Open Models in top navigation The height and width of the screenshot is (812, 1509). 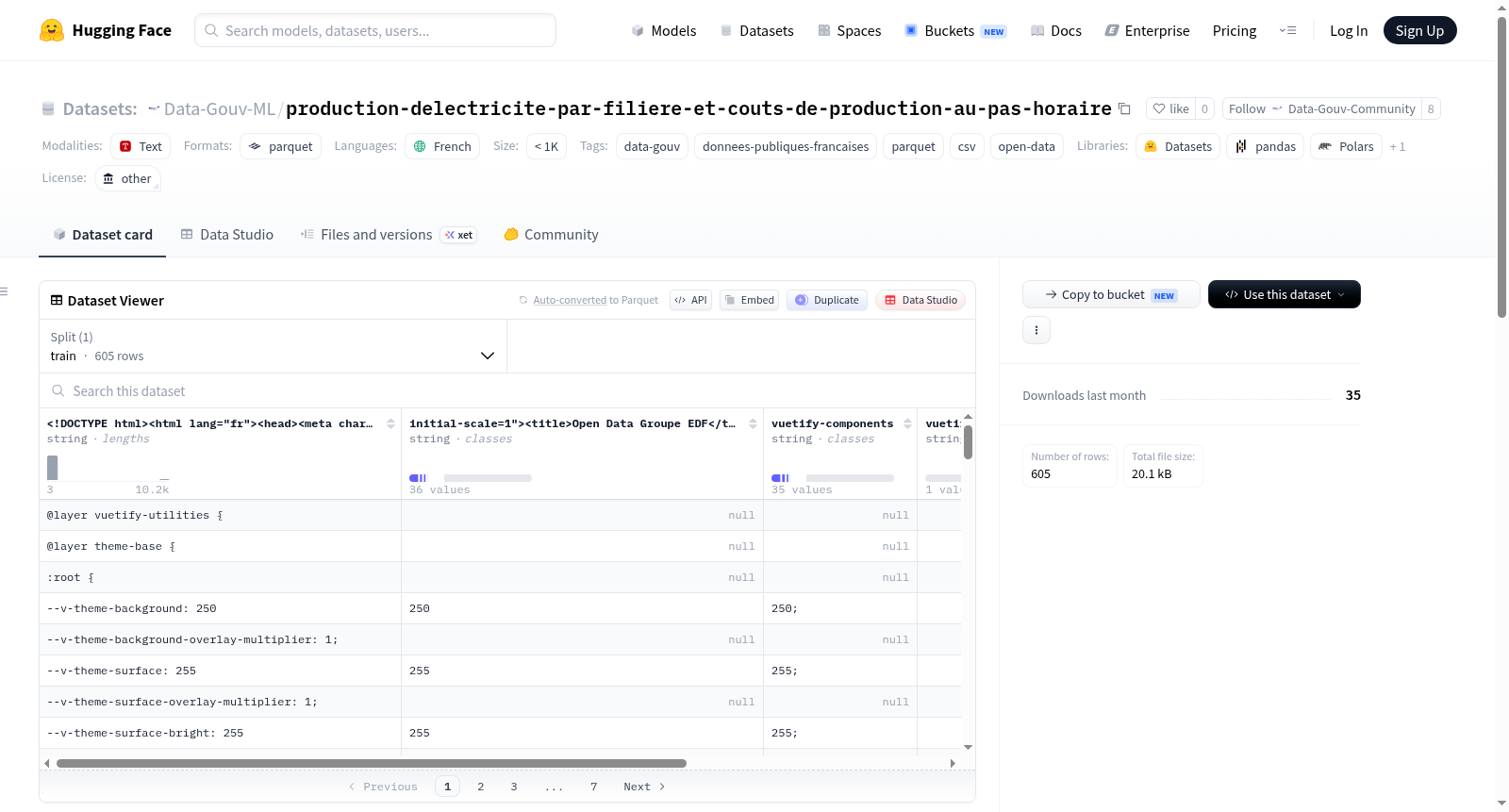(664, 30)
